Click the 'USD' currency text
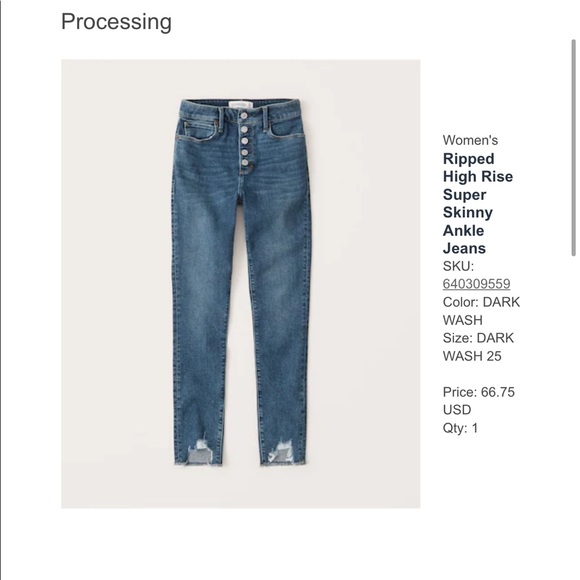 457,410
